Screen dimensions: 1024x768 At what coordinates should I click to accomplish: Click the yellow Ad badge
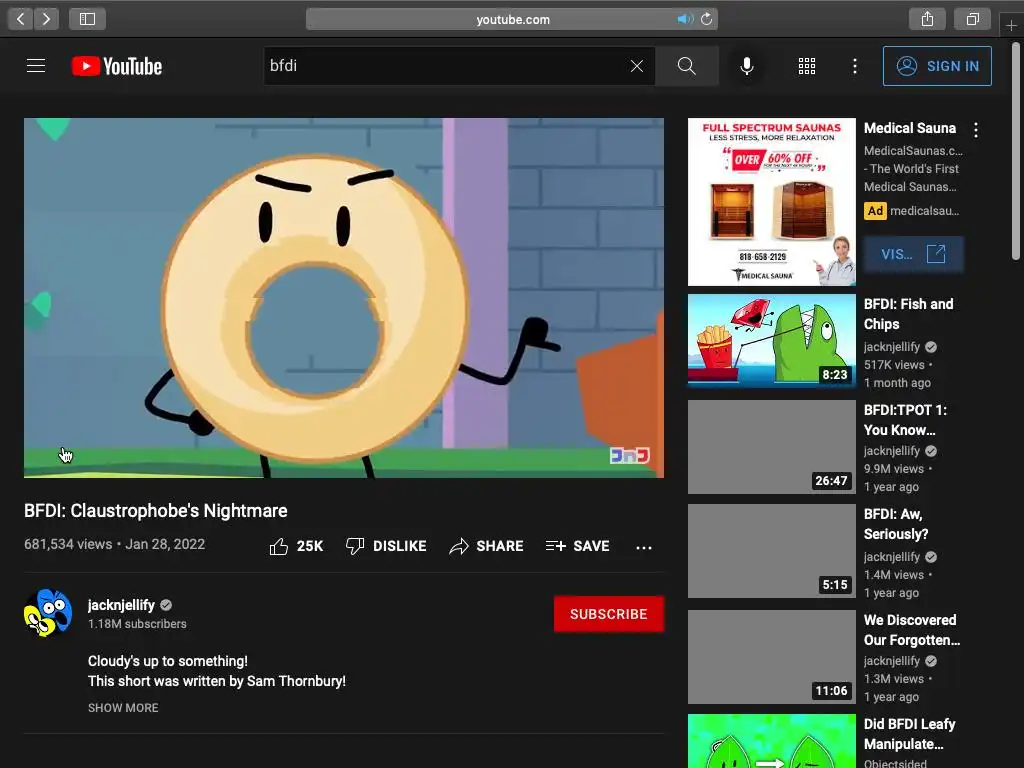[875, 211]
